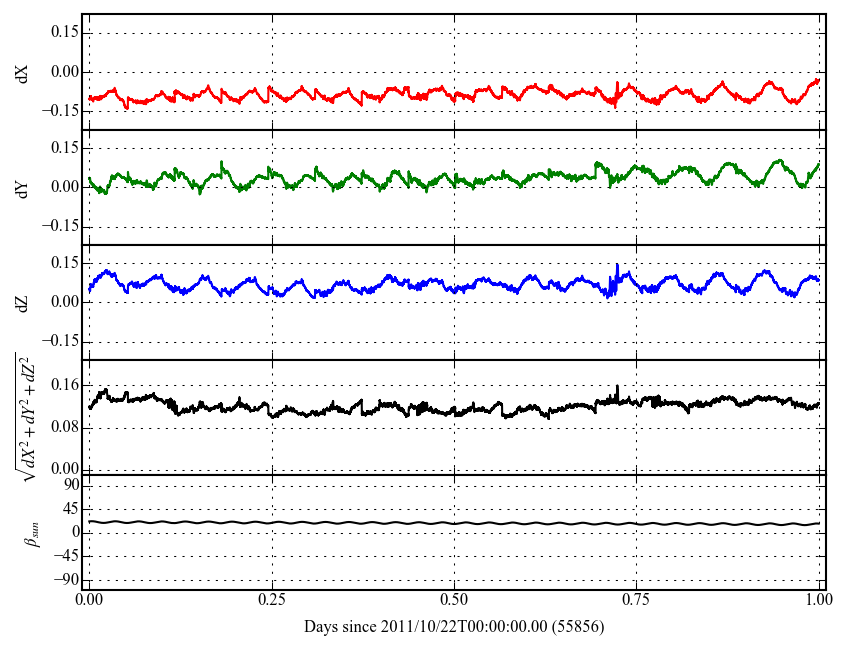The width and height of the screenshot is (848, 650).
Task: Click the 0.25 x-axis tick label
Action: click(271, 600)
